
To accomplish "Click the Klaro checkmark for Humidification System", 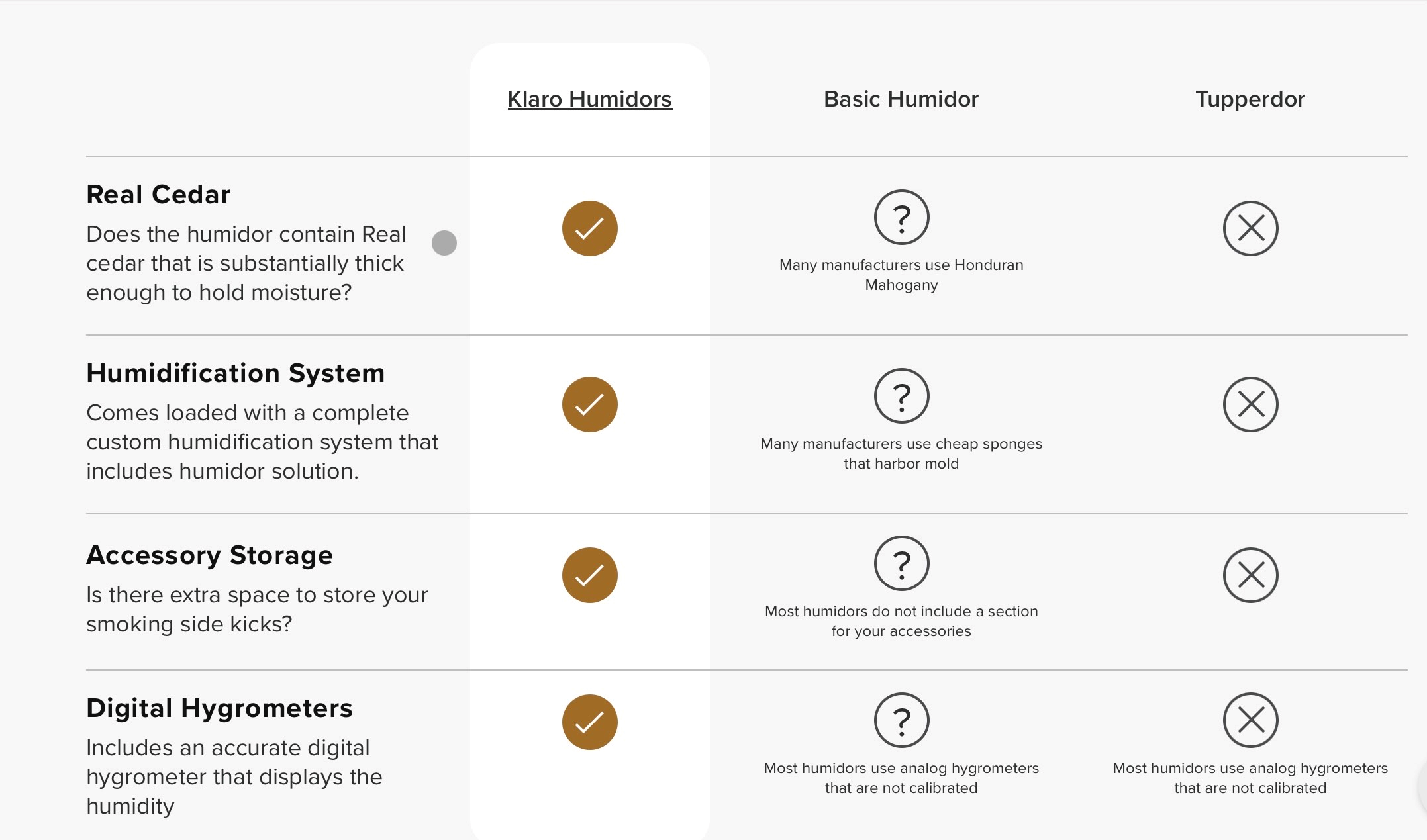I will pos(589,404).
